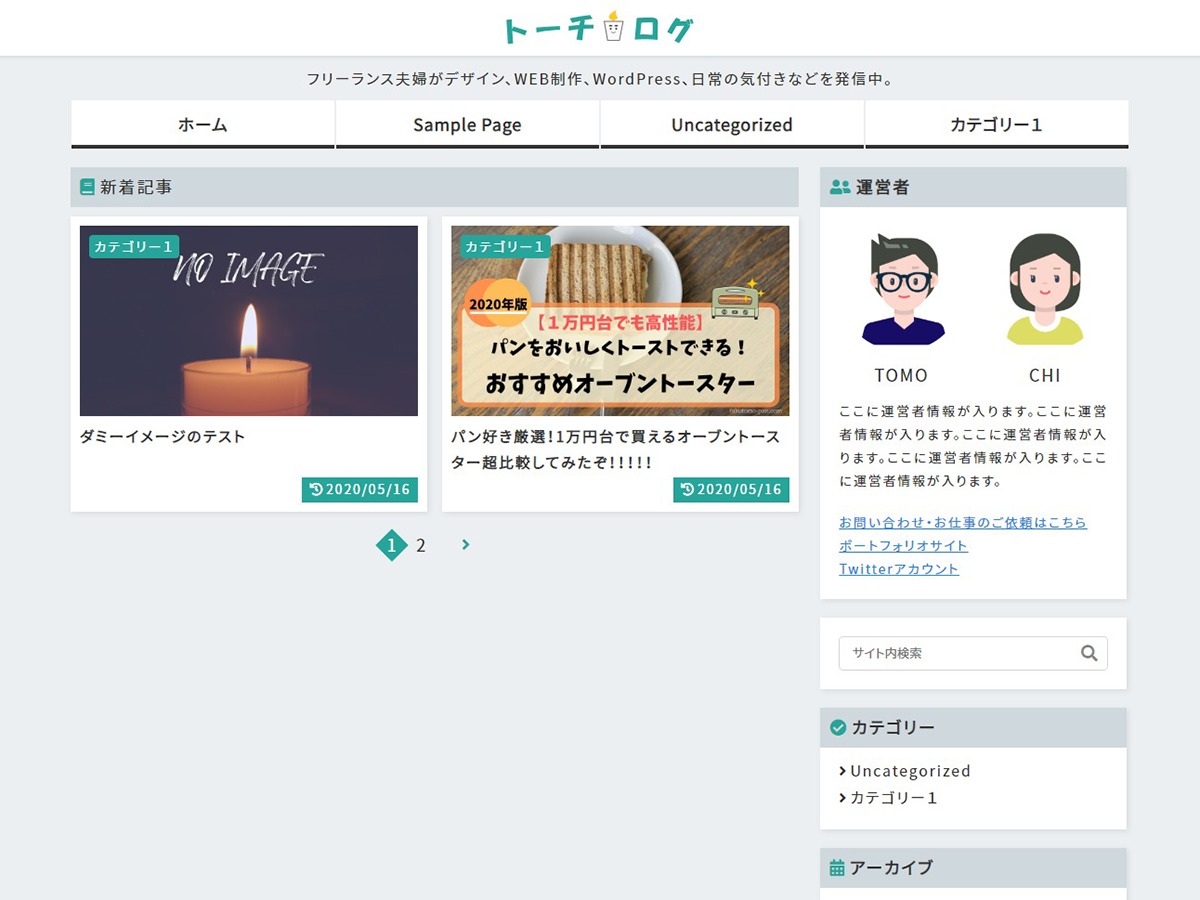The width and height of the screenshot is (1200, 900).
Task: Open the oven toaster article thumbnail
Action: 620,320
